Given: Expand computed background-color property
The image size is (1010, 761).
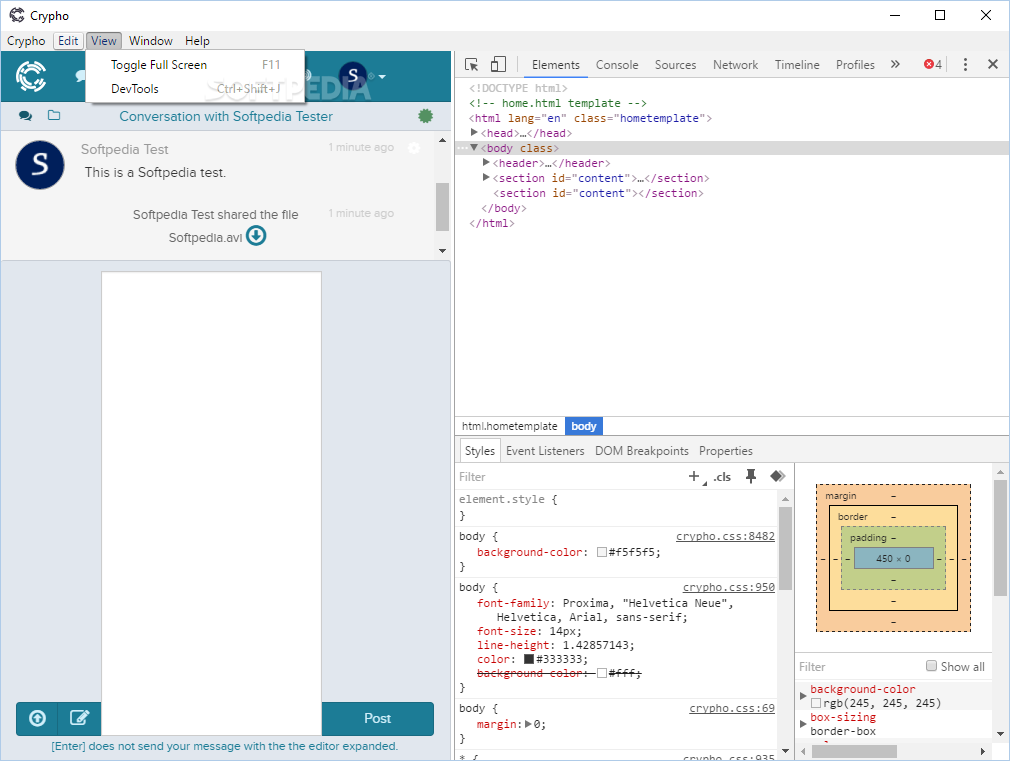Looking at the screenshot, I should tap(803, 696).
